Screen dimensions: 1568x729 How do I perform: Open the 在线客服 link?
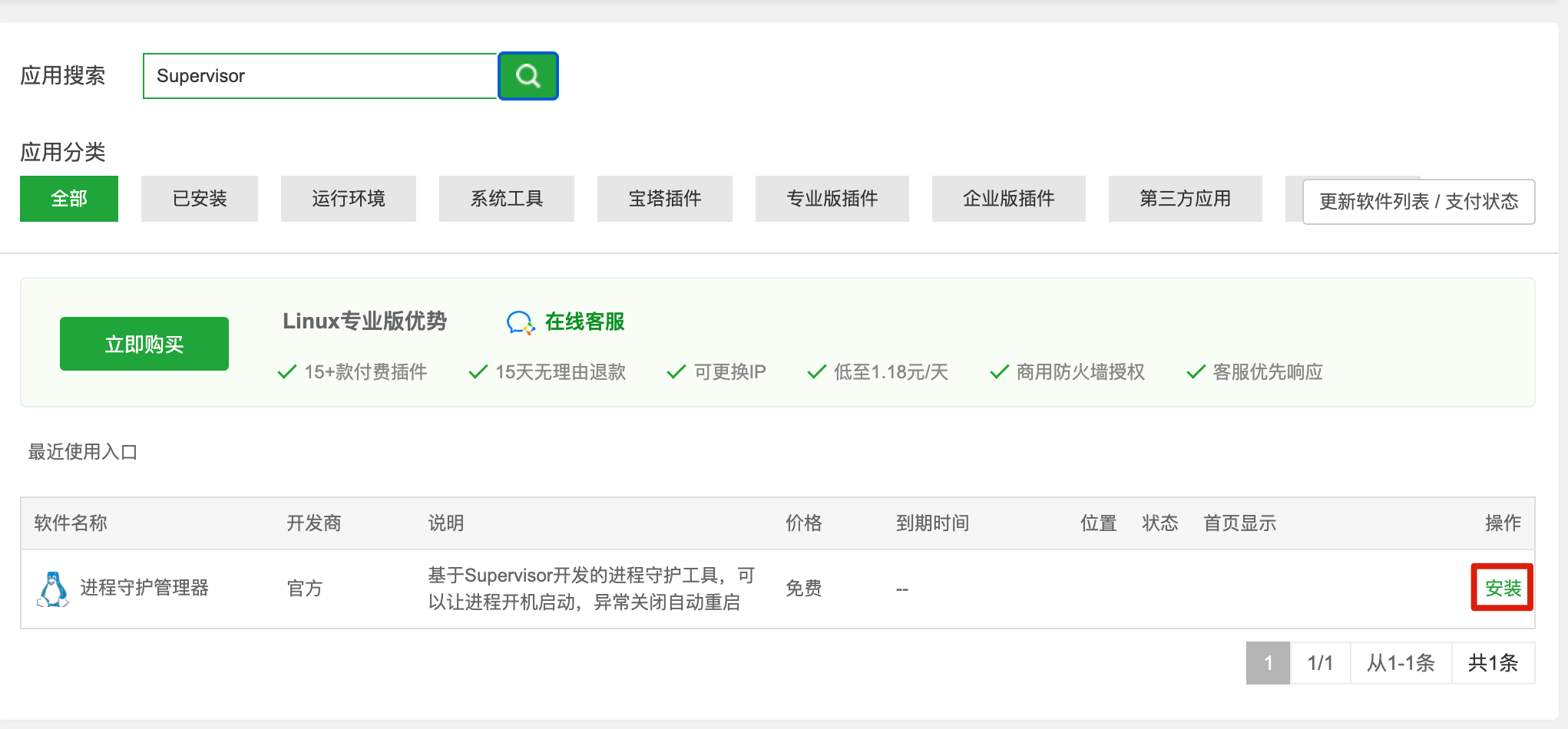(x=584, y=322)
